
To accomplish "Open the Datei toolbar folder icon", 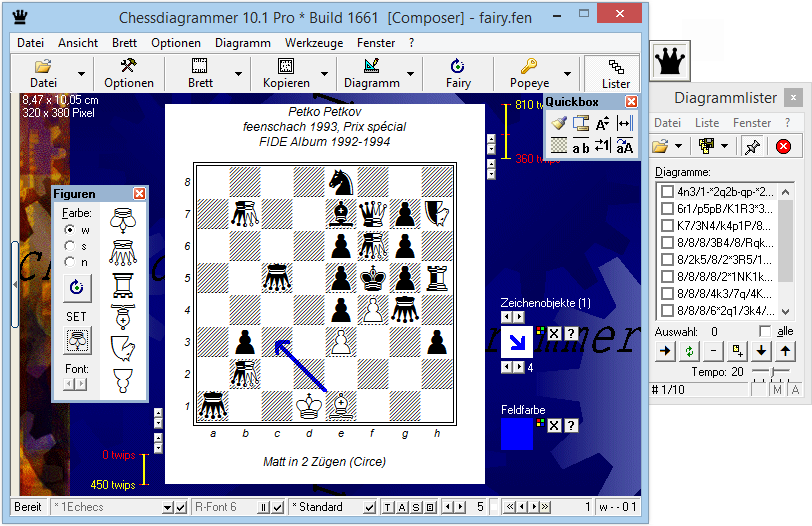I will [x=43, y=66].
